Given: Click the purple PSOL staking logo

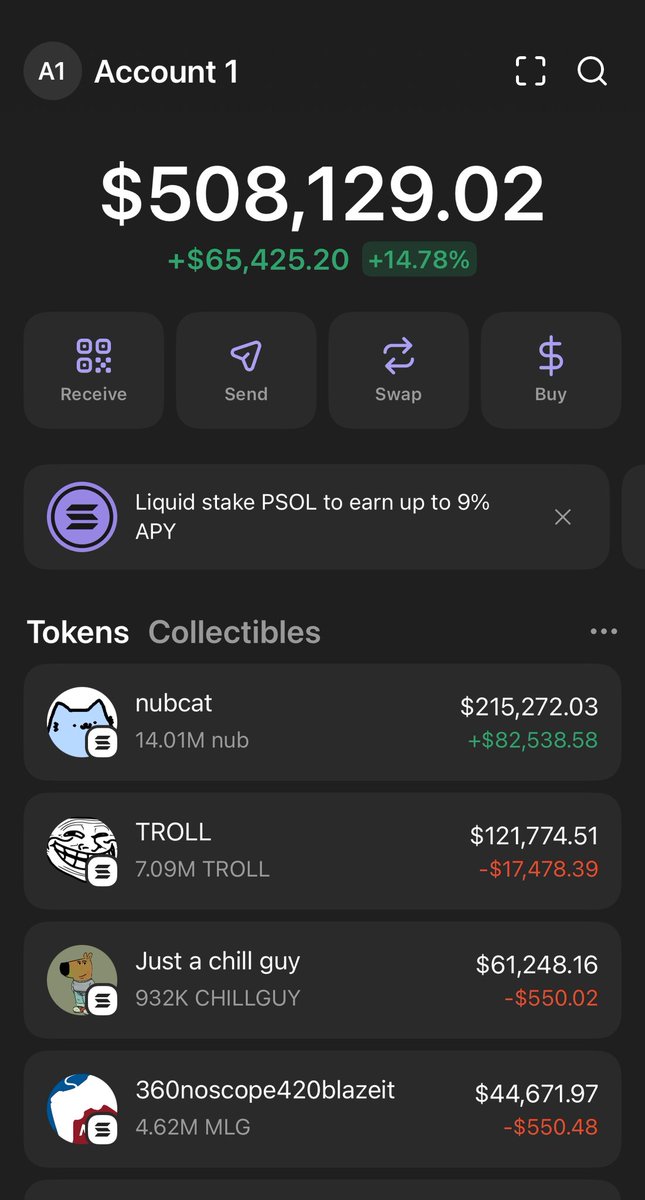Looking at the screenshot, I should point(82,517).
